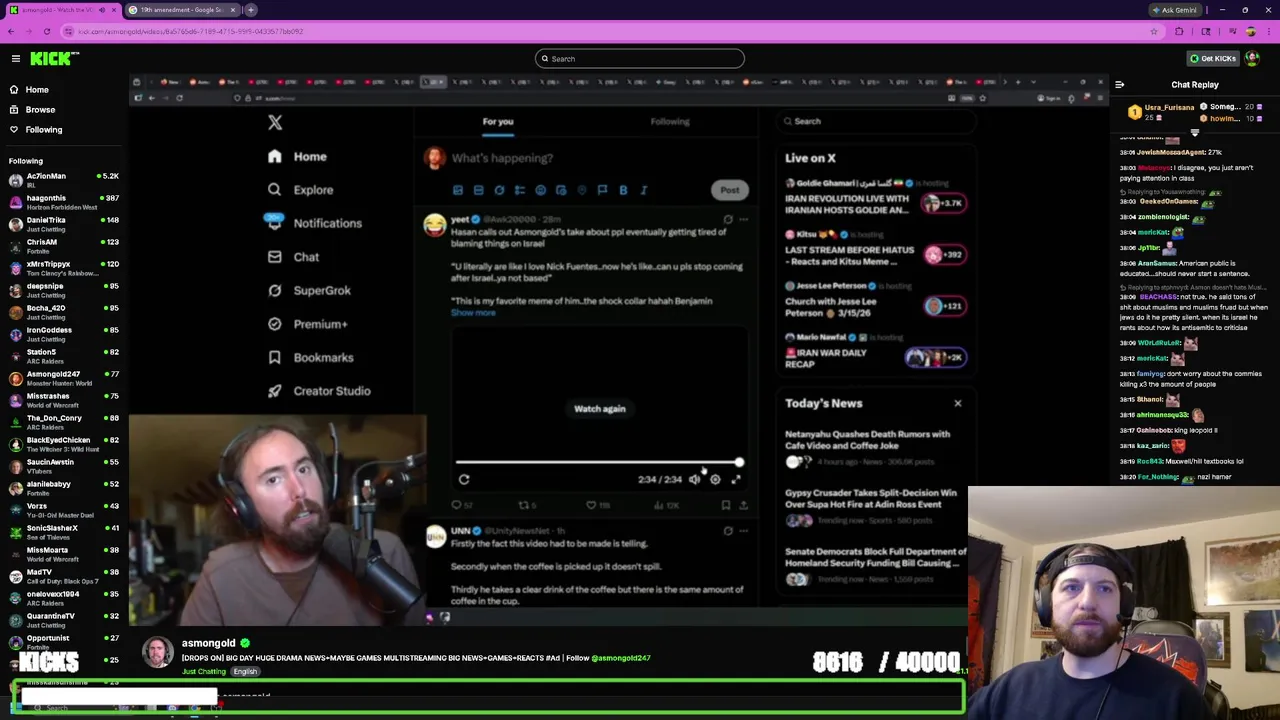Click the English language tag

pyautogui.click(x=245, y=672)
